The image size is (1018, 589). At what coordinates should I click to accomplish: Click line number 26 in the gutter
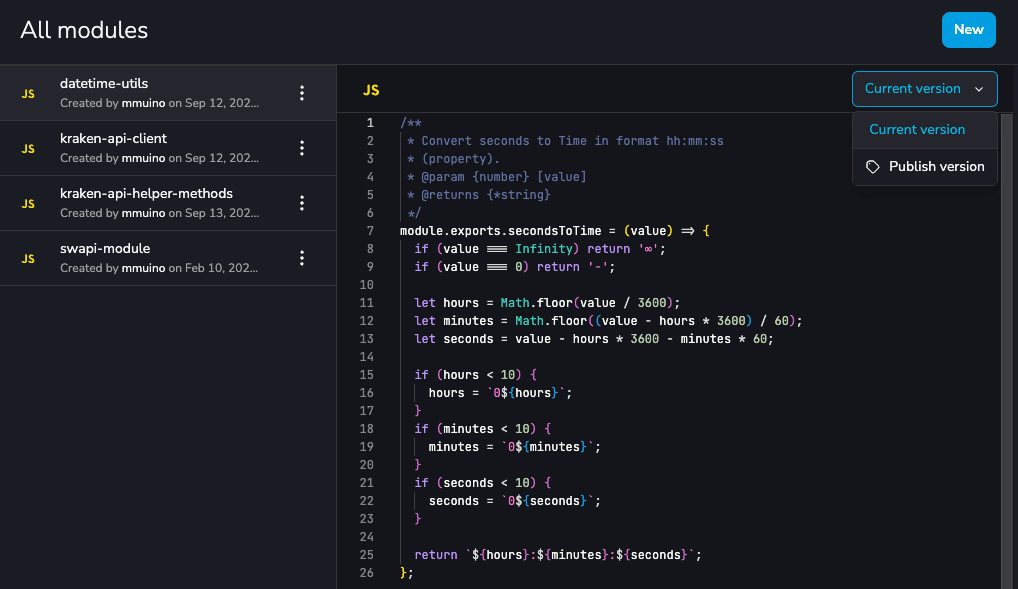pos(366,573)
